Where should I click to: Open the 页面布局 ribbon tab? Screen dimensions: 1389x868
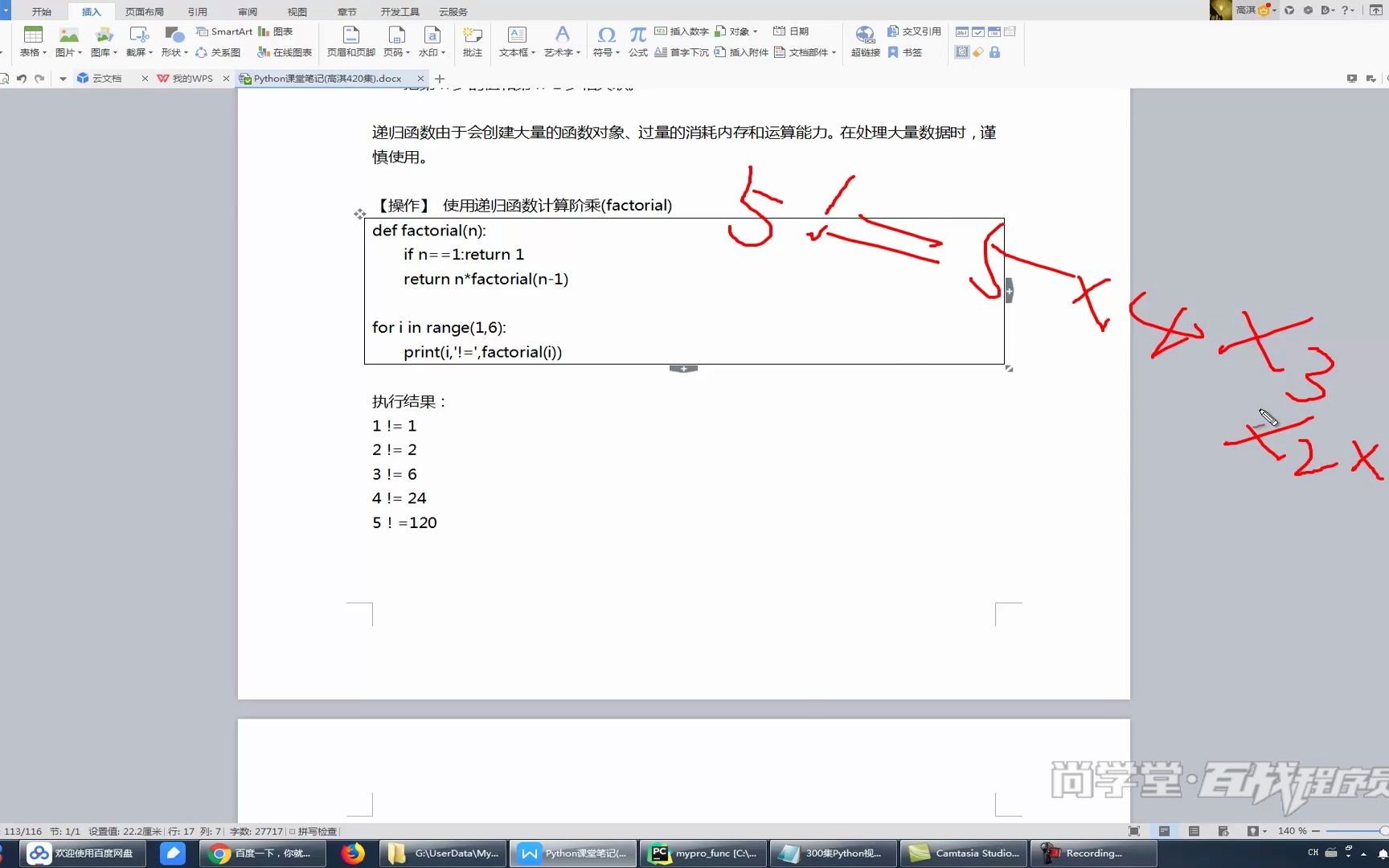[x=144, y=11]
